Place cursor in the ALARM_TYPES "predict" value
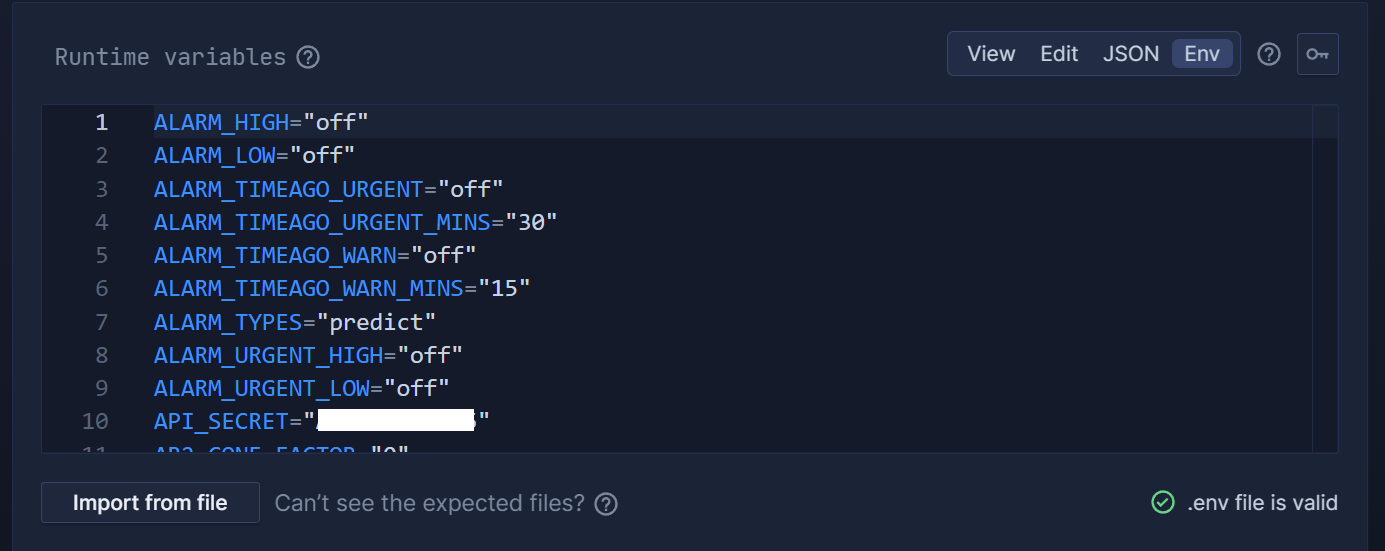The width and height of the screenshot is (1385, 551). pyautogui.click(x=383, y=322)
